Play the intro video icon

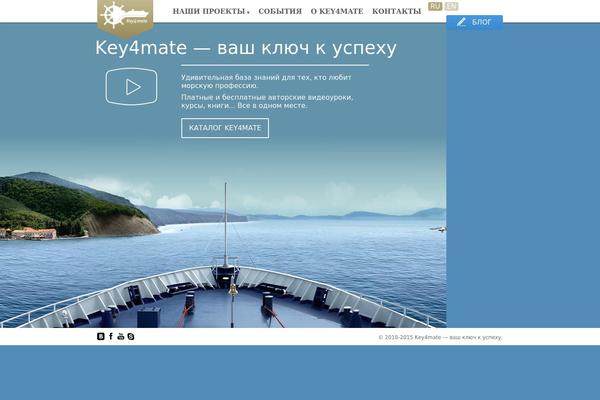click(x=131, y=87)
